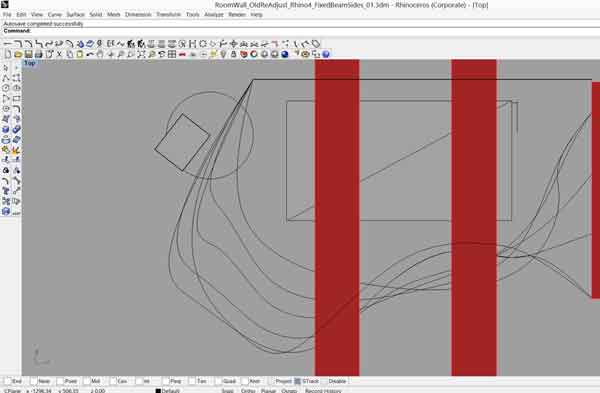Click the four-viewport layout icon
This screenshot has width=600, height=393.
click(172, 54)
